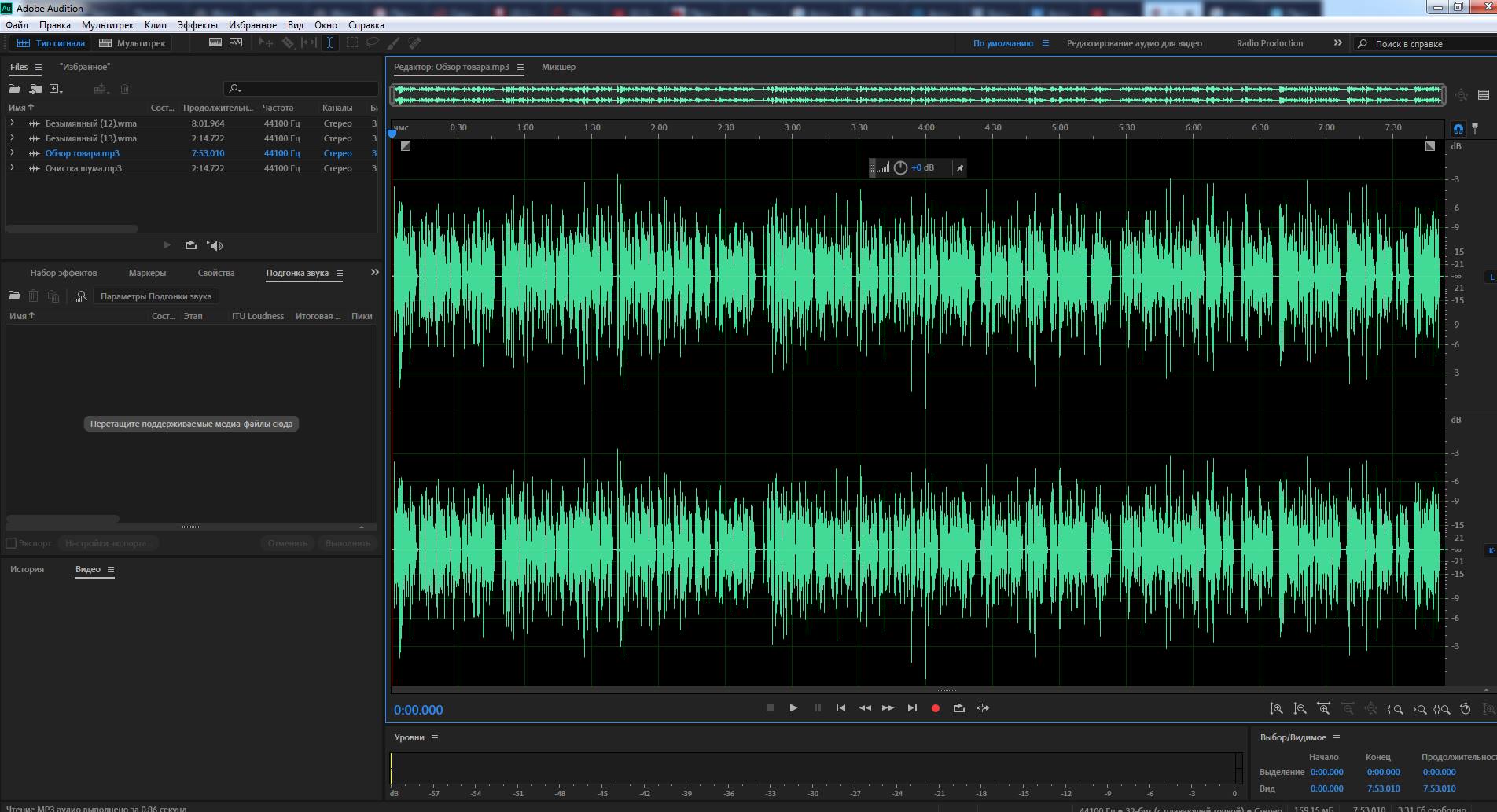
Task: Select the Slip tool in toolbar
Action: (309, 43)
